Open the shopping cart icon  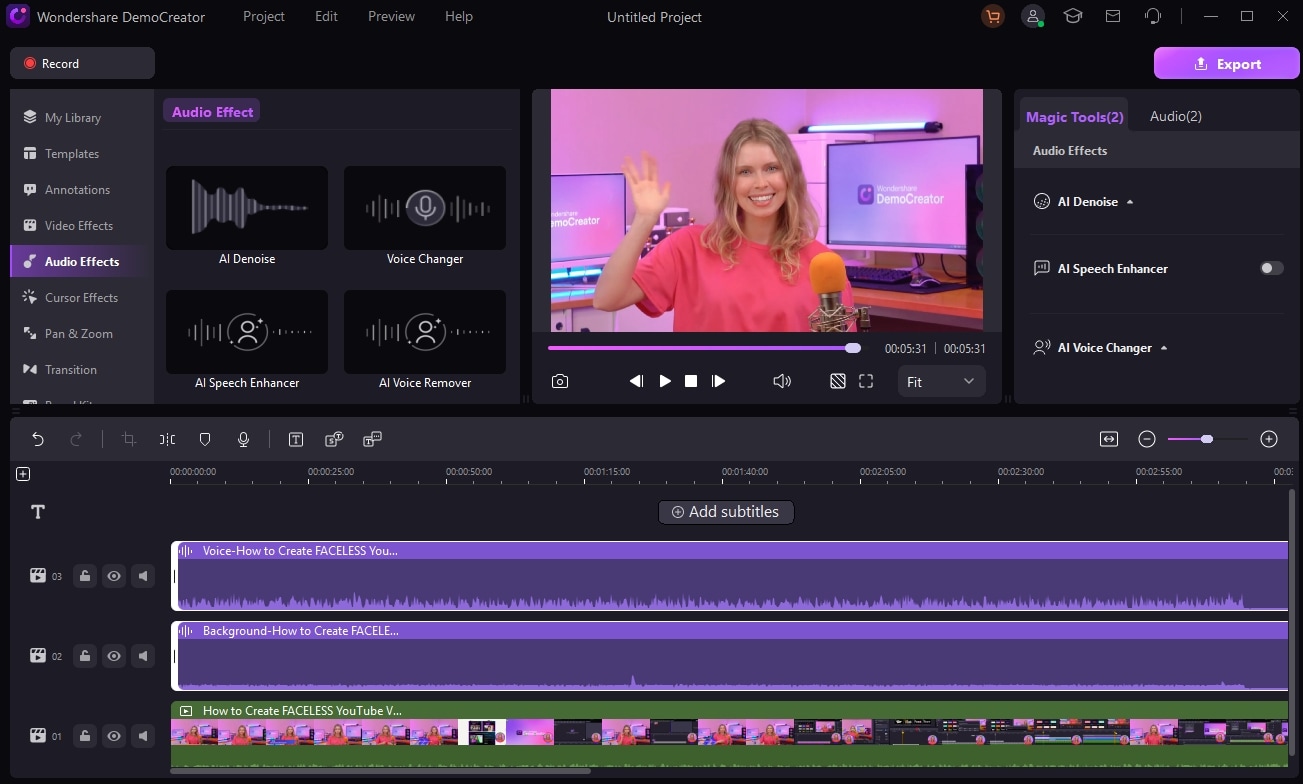pyautogui.click(x=992, y=17)
